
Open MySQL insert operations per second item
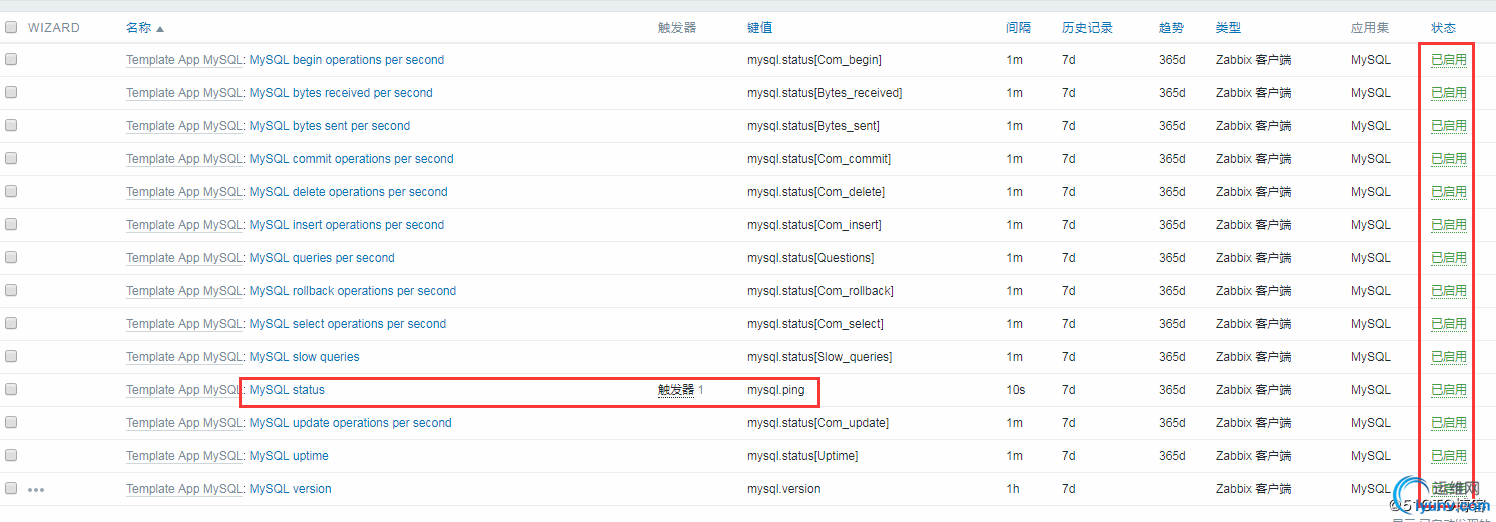[x=346, y=225]
